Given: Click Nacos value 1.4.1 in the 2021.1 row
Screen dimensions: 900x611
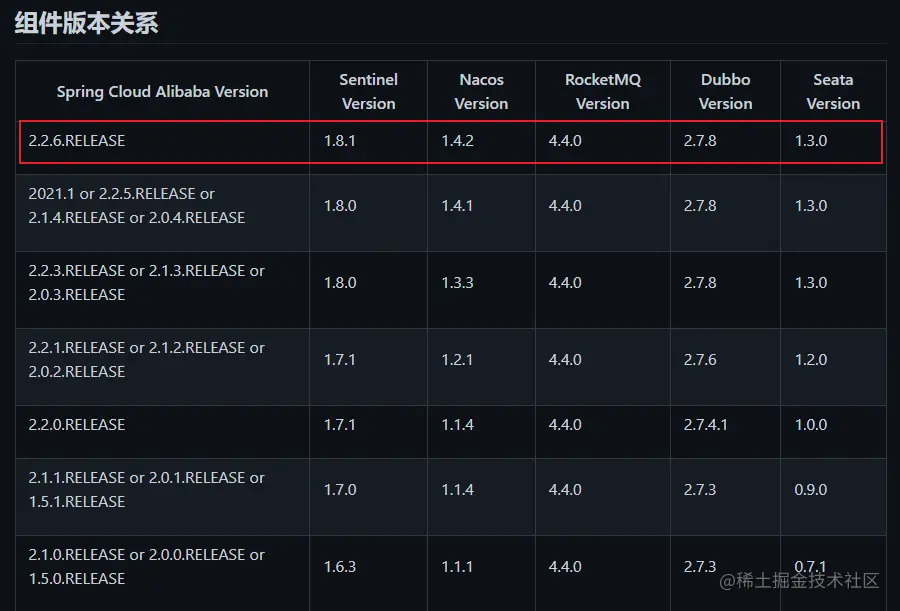Looking at the screenshot, I should point(457,206).
